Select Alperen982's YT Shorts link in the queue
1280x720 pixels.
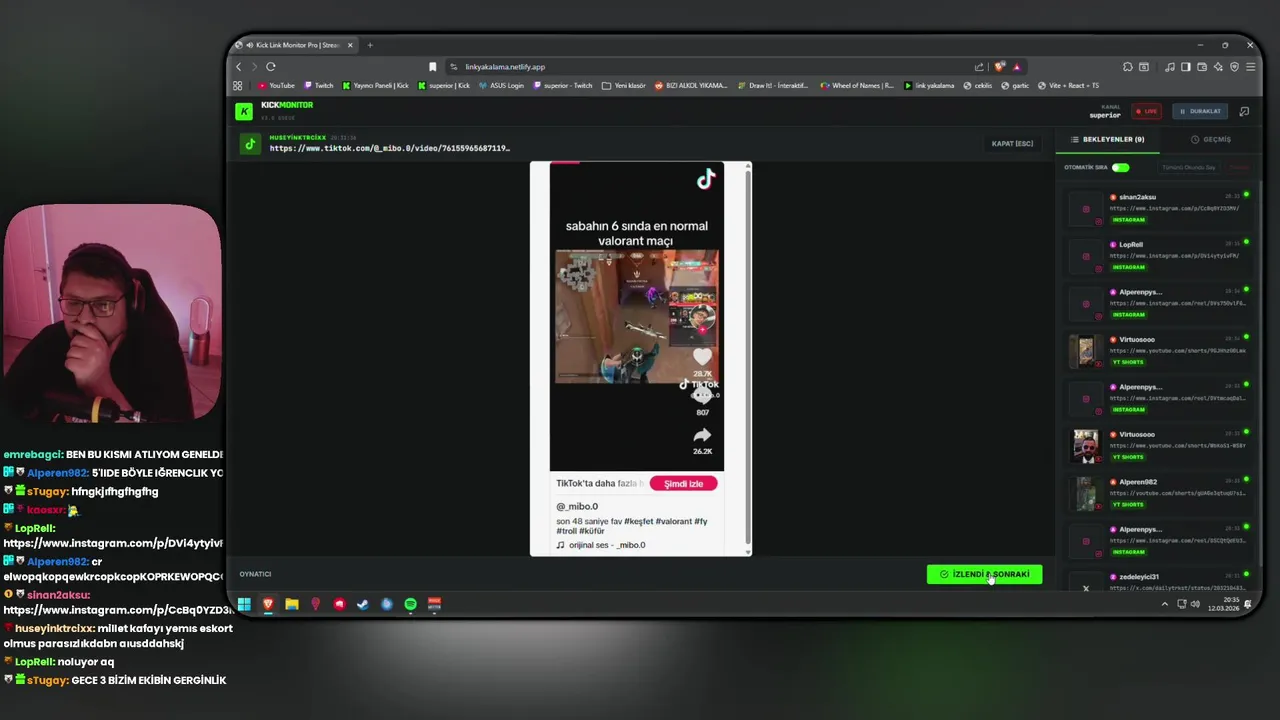pos(1159,493)
